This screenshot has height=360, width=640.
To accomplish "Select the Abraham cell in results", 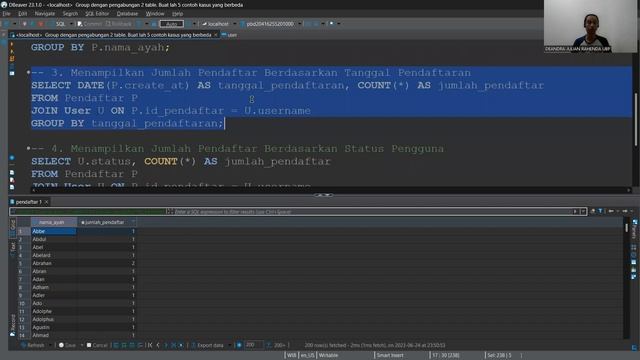I will [53, 263].
